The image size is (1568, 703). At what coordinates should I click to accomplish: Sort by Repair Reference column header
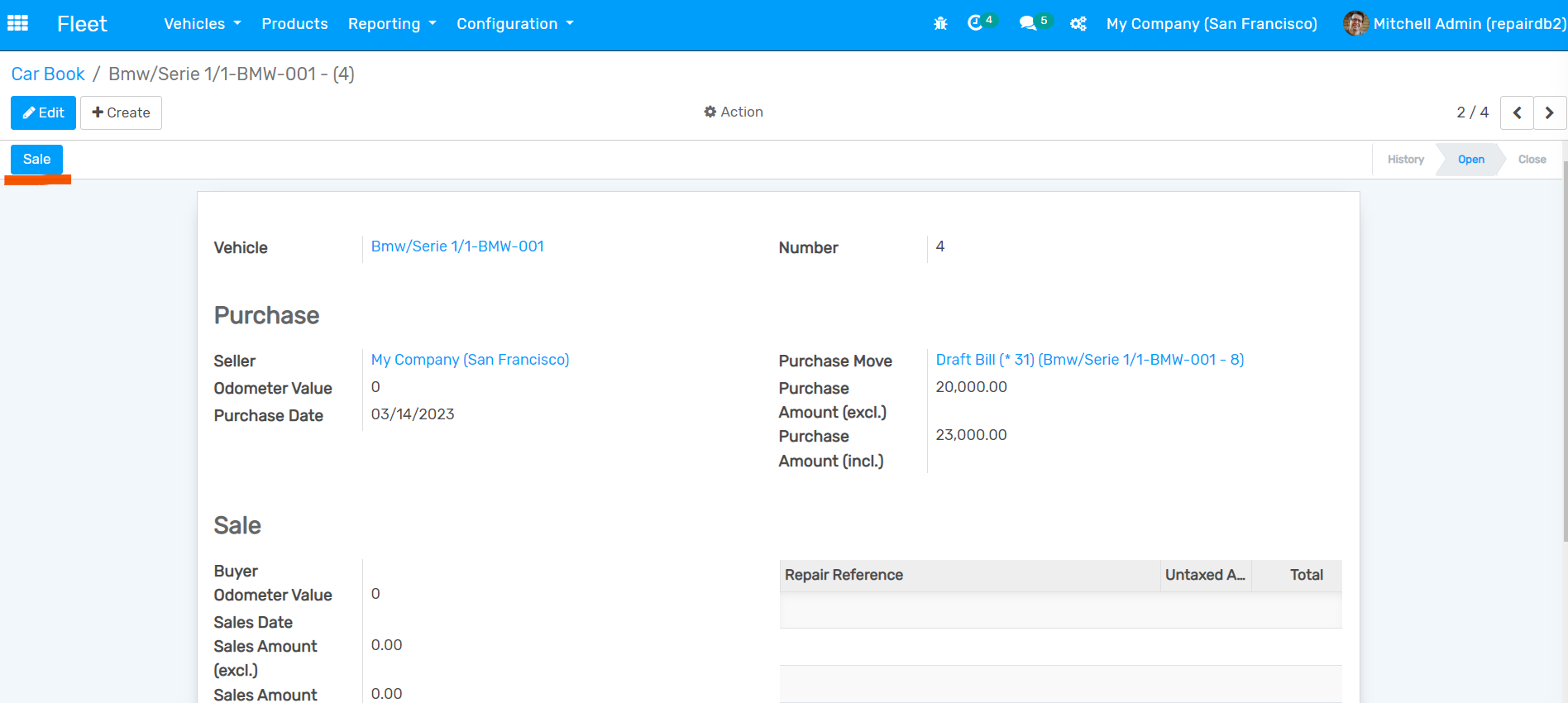click(844, 575)
